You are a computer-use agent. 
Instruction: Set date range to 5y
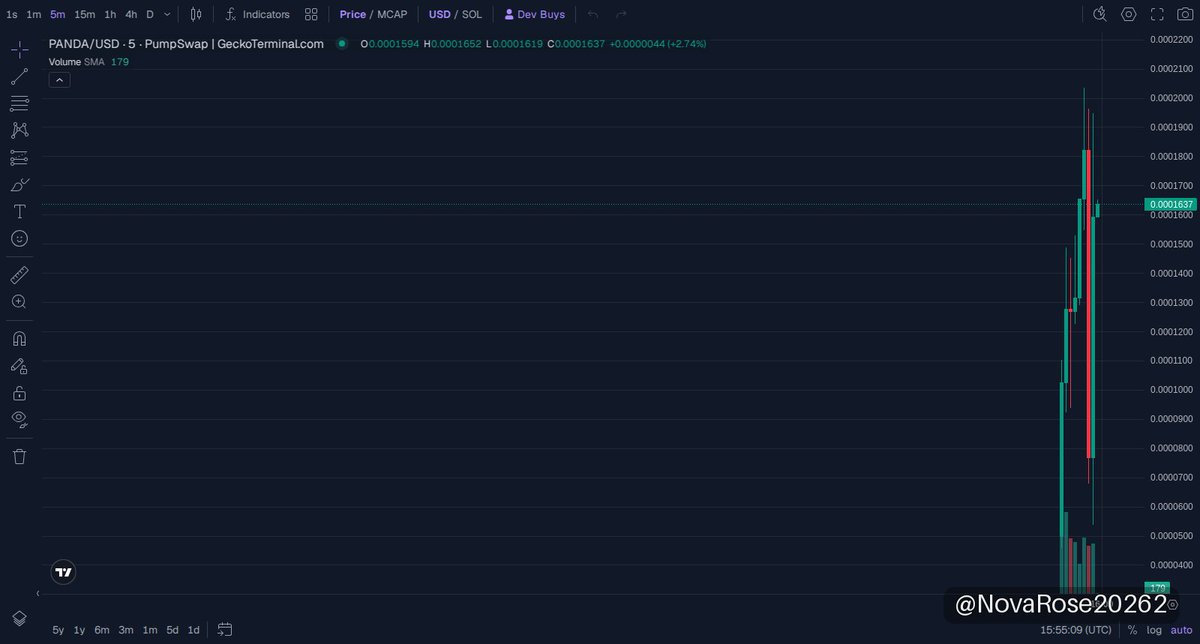pyautogui.click(x=58, y=630)
